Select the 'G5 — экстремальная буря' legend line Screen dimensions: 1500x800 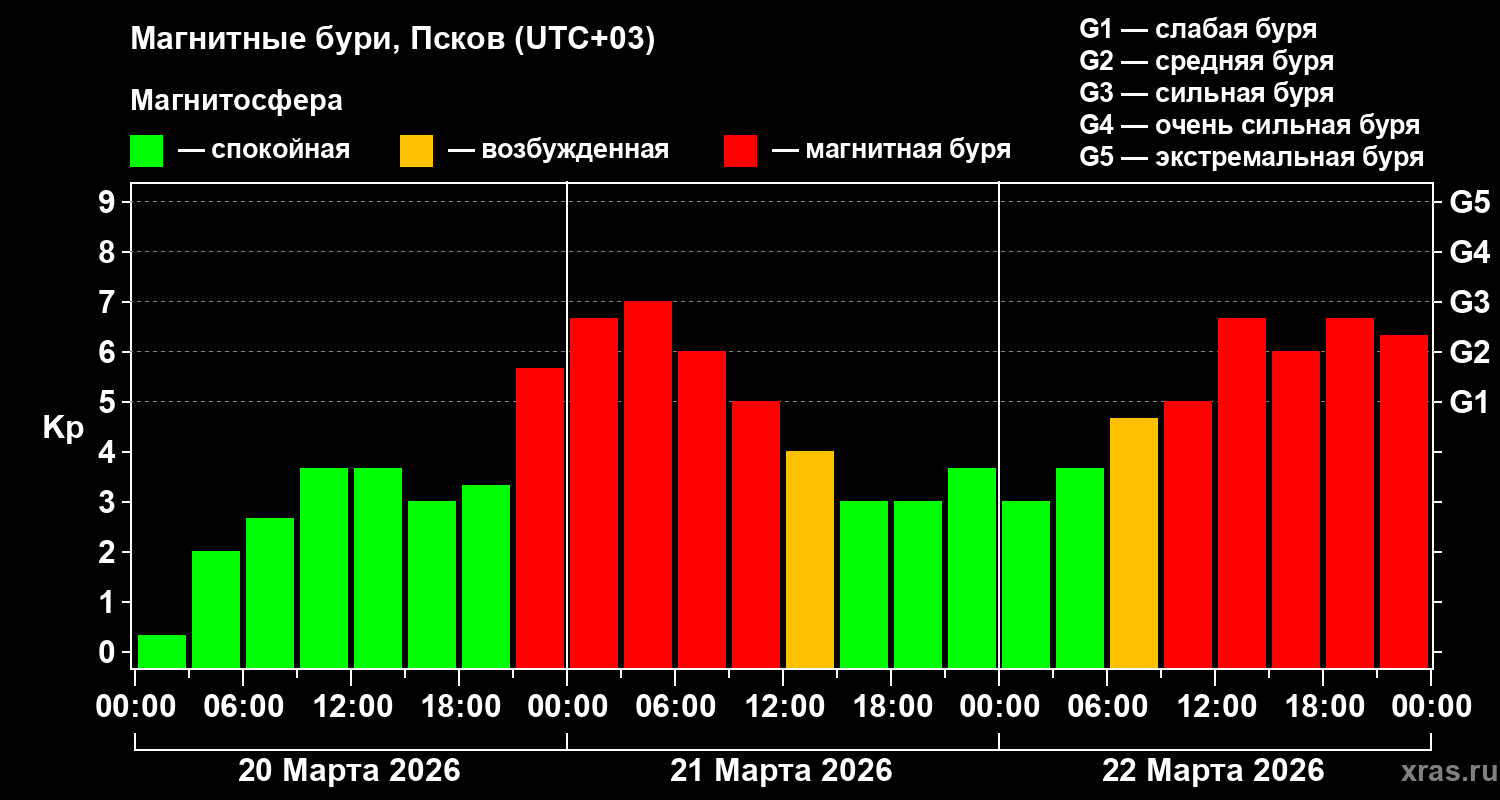coord(1252,157)
